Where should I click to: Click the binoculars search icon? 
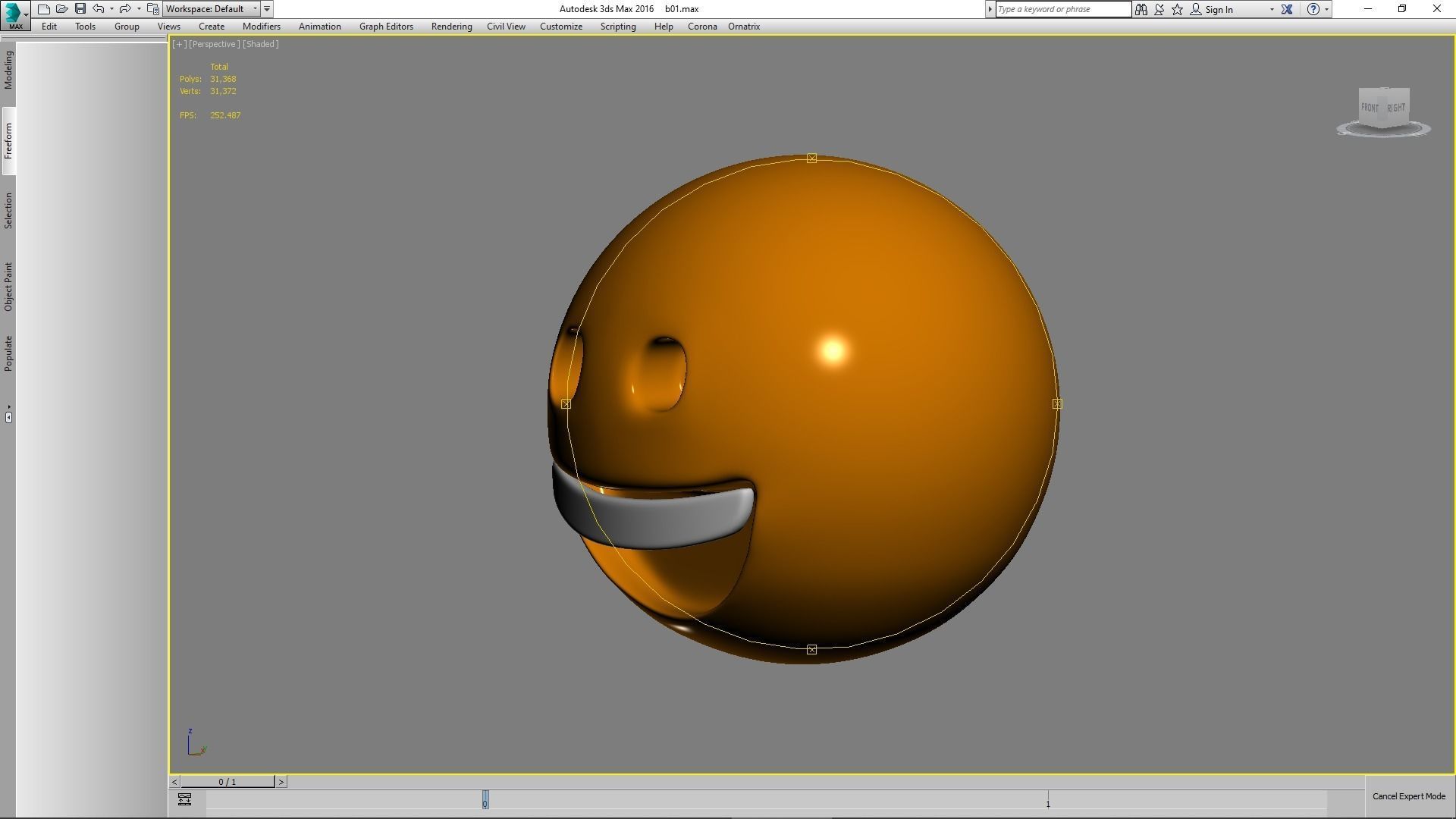point(1141,9)
